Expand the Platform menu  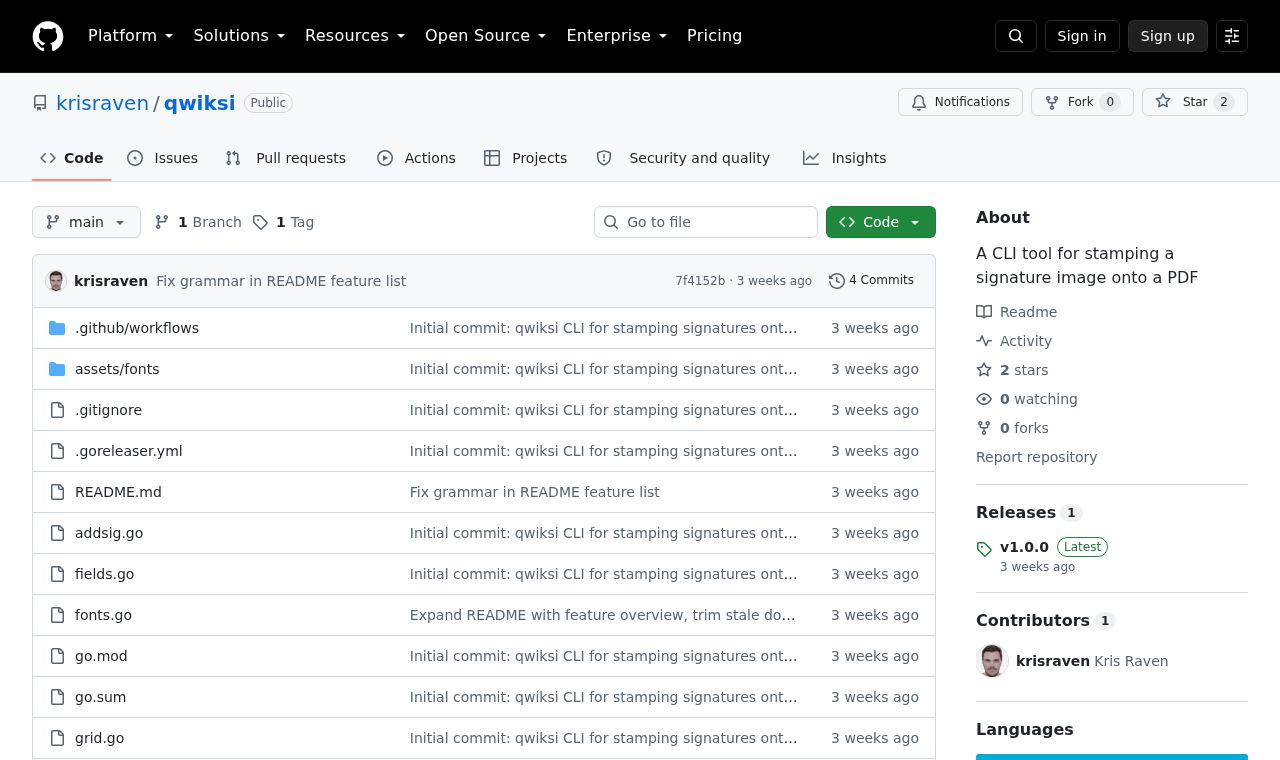click(x=130, y=36)
